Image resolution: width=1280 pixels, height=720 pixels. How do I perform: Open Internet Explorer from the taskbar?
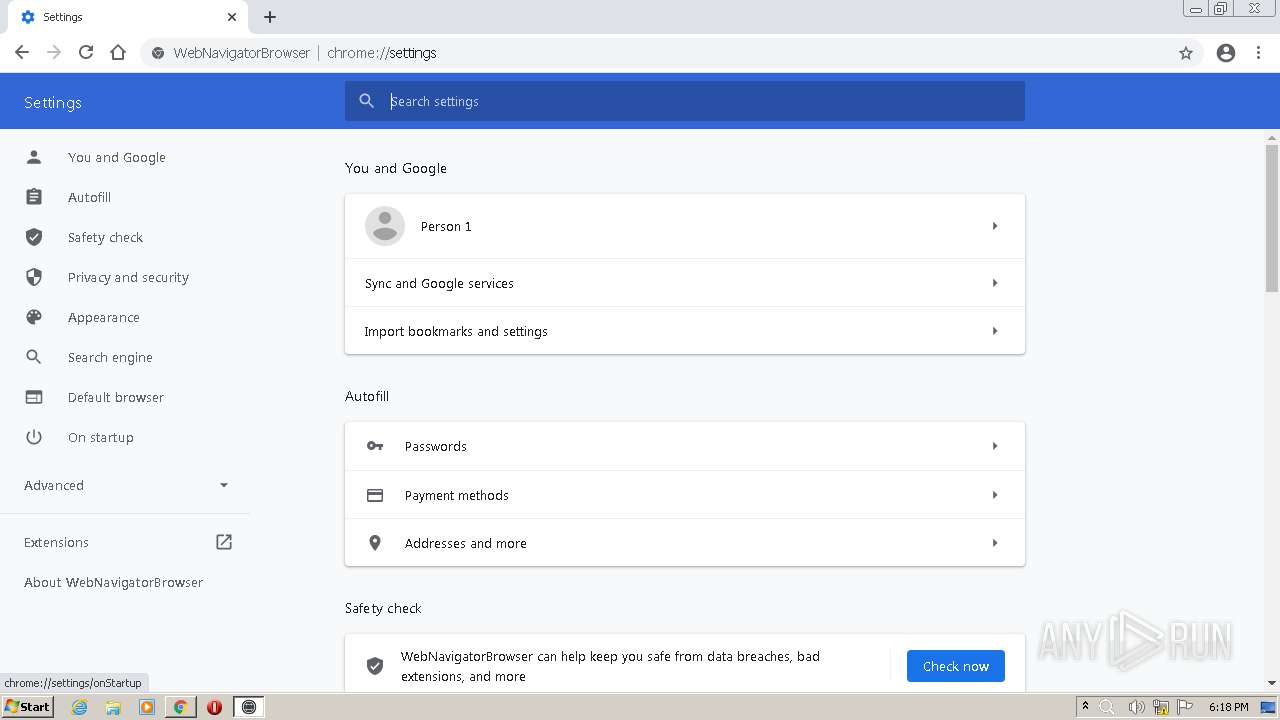pos(80,707)
